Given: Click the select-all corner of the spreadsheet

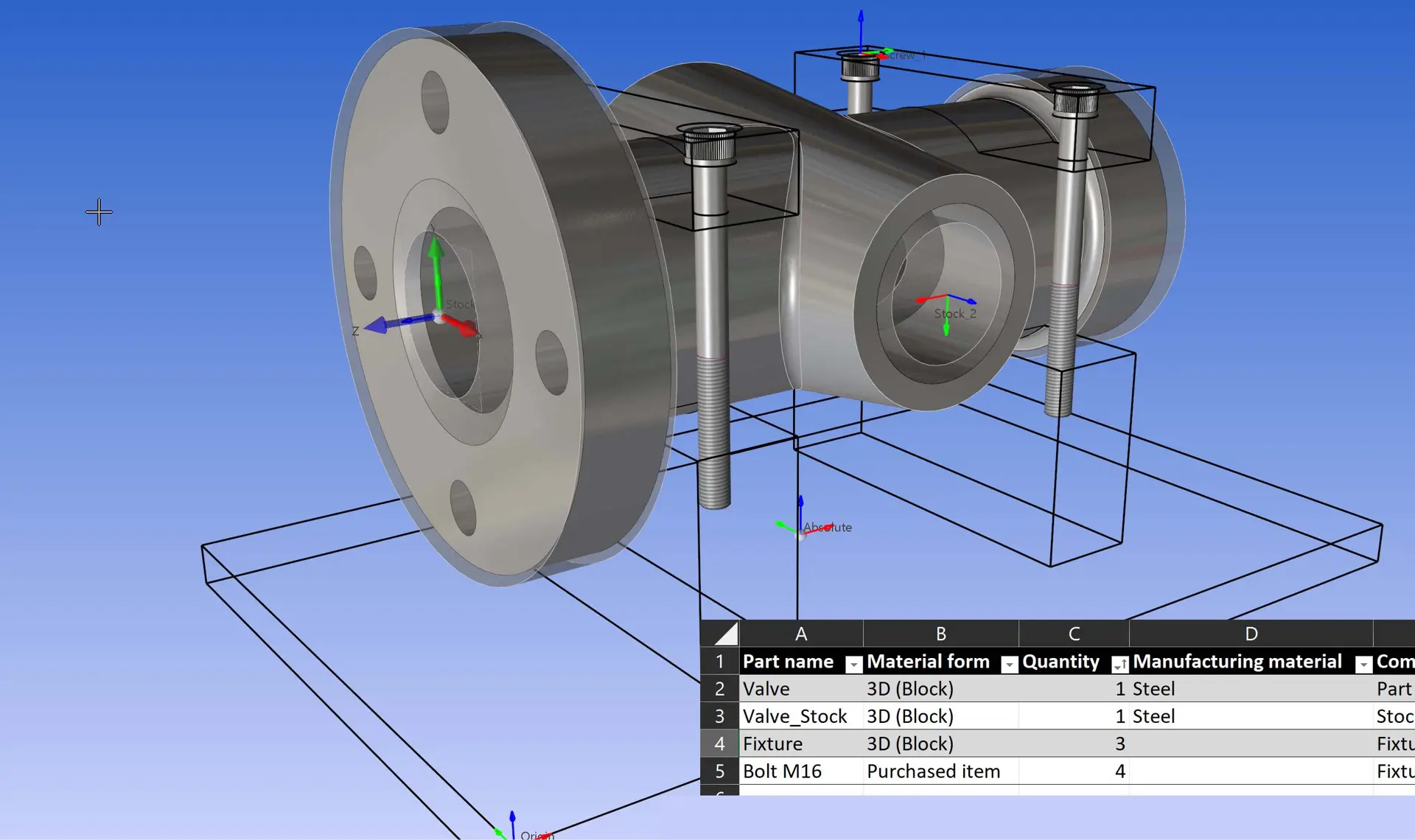Looking at the screenshot, I should [x=720, y=634].
